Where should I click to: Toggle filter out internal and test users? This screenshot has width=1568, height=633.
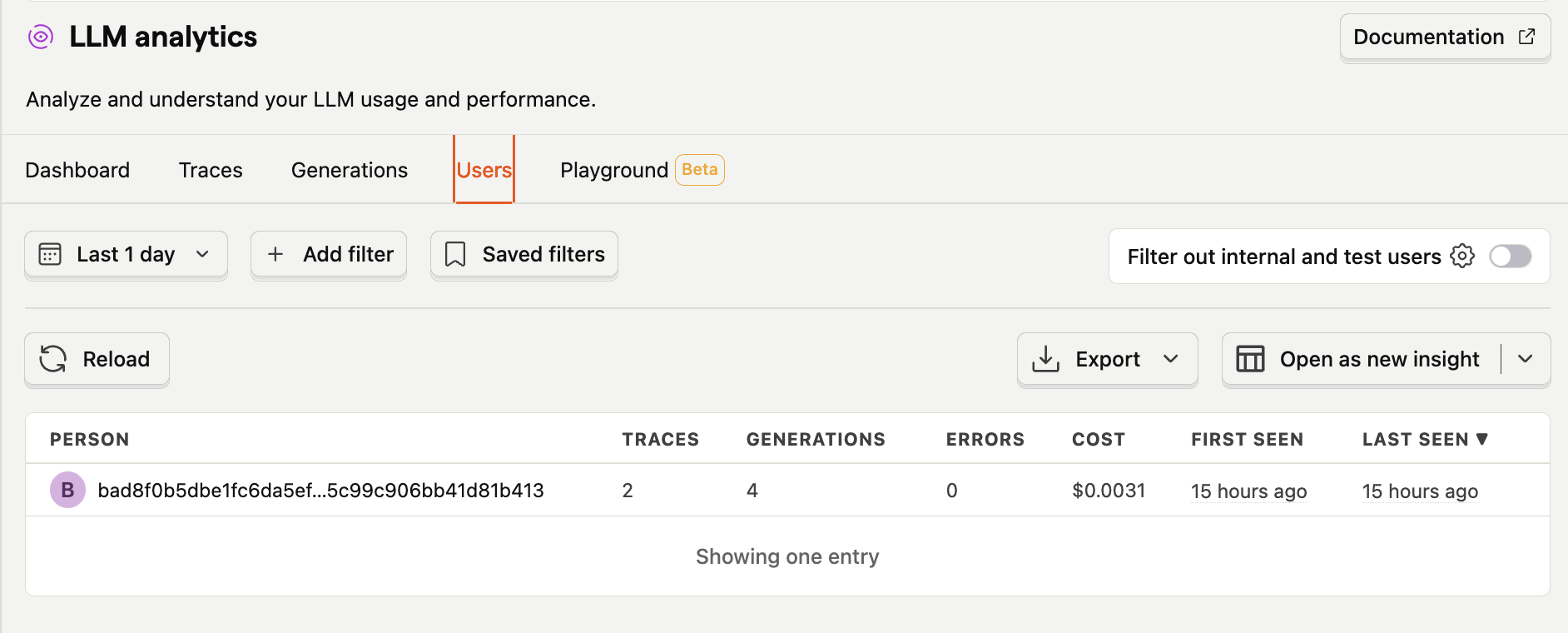tap(1510, 256)
